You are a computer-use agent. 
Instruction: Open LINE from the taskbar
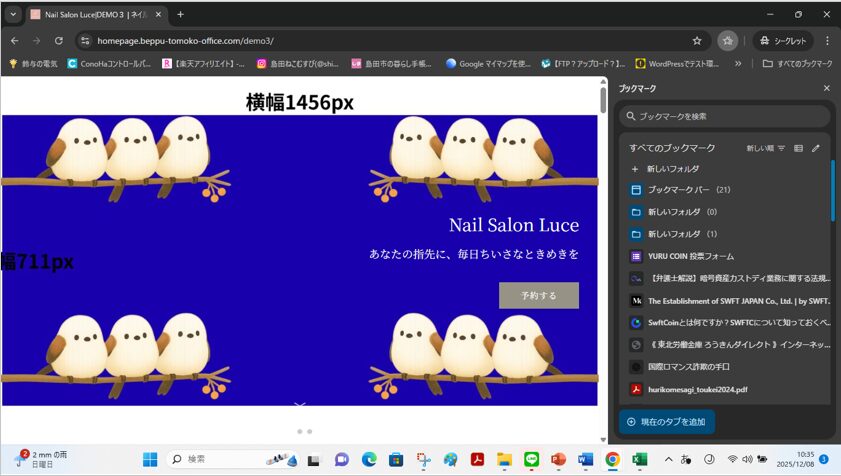(532, 459)
